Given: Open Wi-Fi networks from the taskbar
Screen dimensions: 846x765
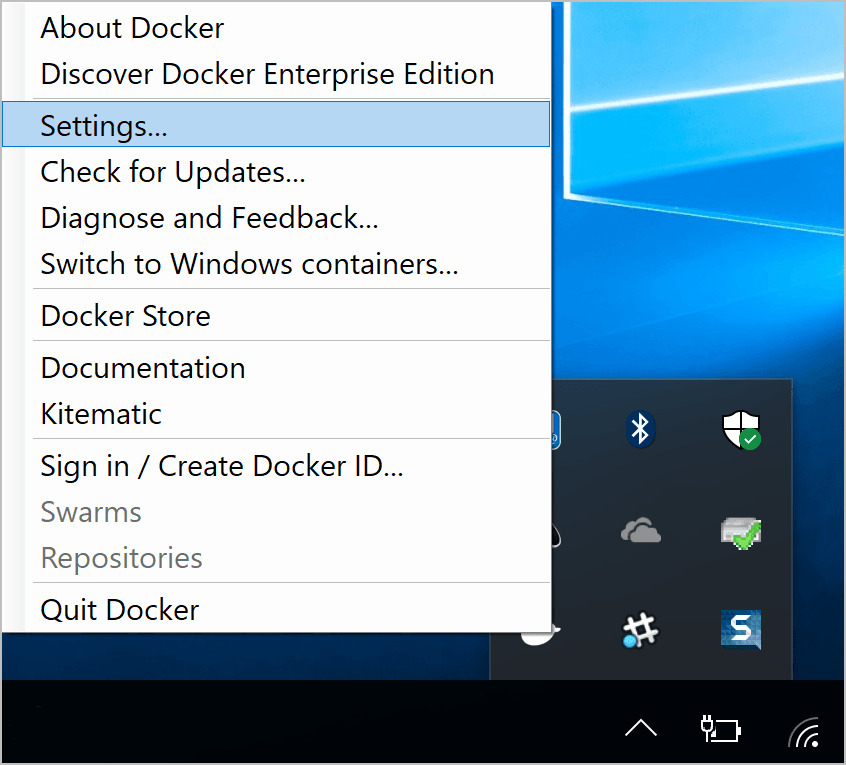Looking at the screenshot, I should 805,730.
